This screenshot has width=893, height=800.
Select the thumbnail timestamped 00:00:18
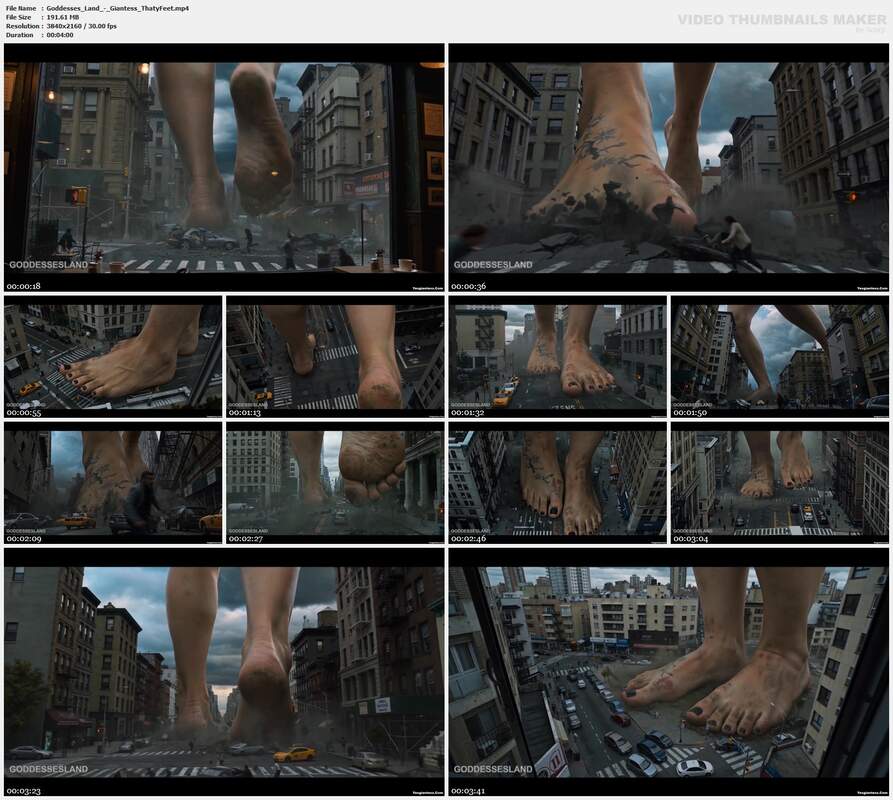pyautogui.click(x=224, y=167)
